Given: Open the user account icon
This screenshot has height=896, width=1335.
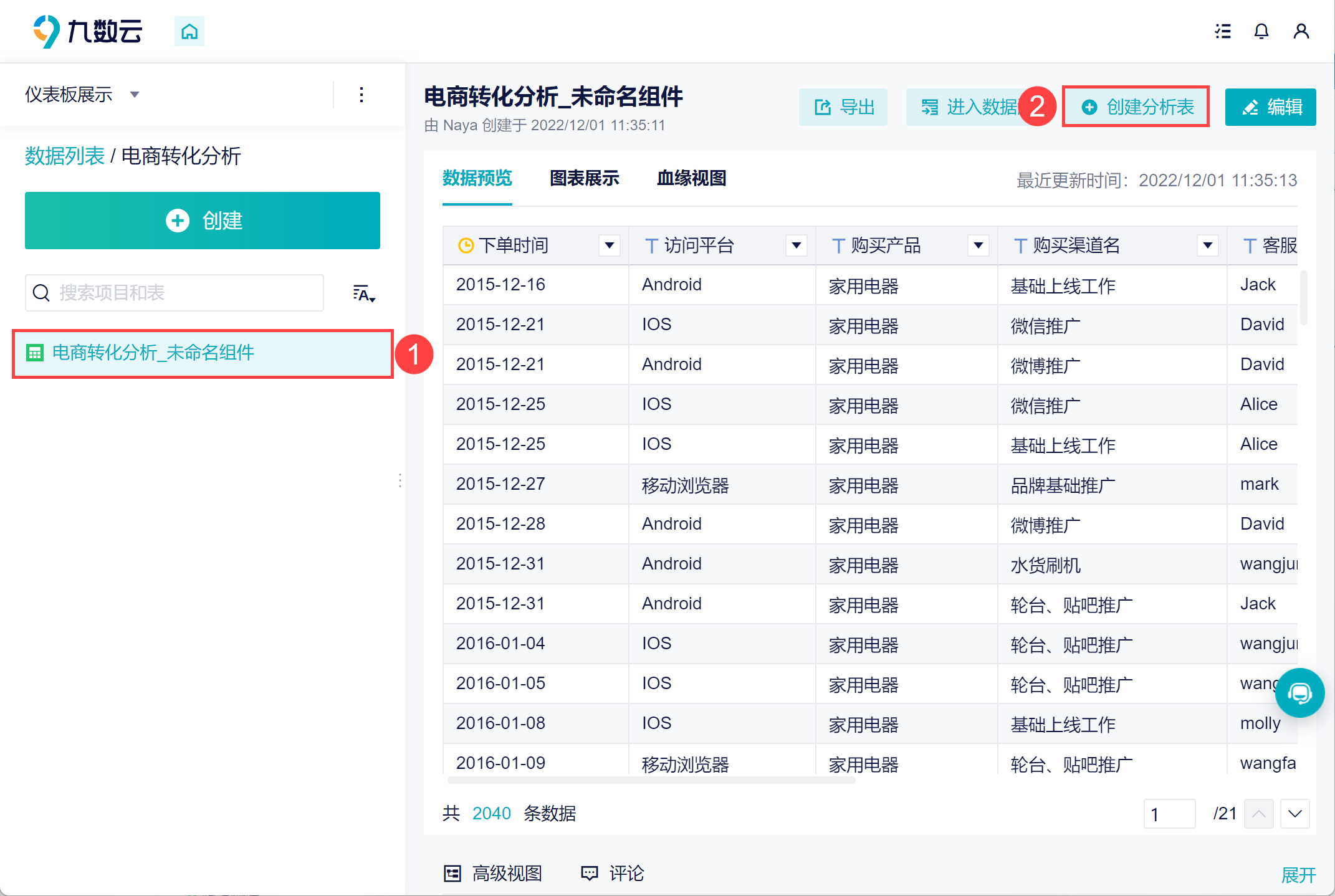Looking at the screenshot, I should click(x=1301, y=31).
